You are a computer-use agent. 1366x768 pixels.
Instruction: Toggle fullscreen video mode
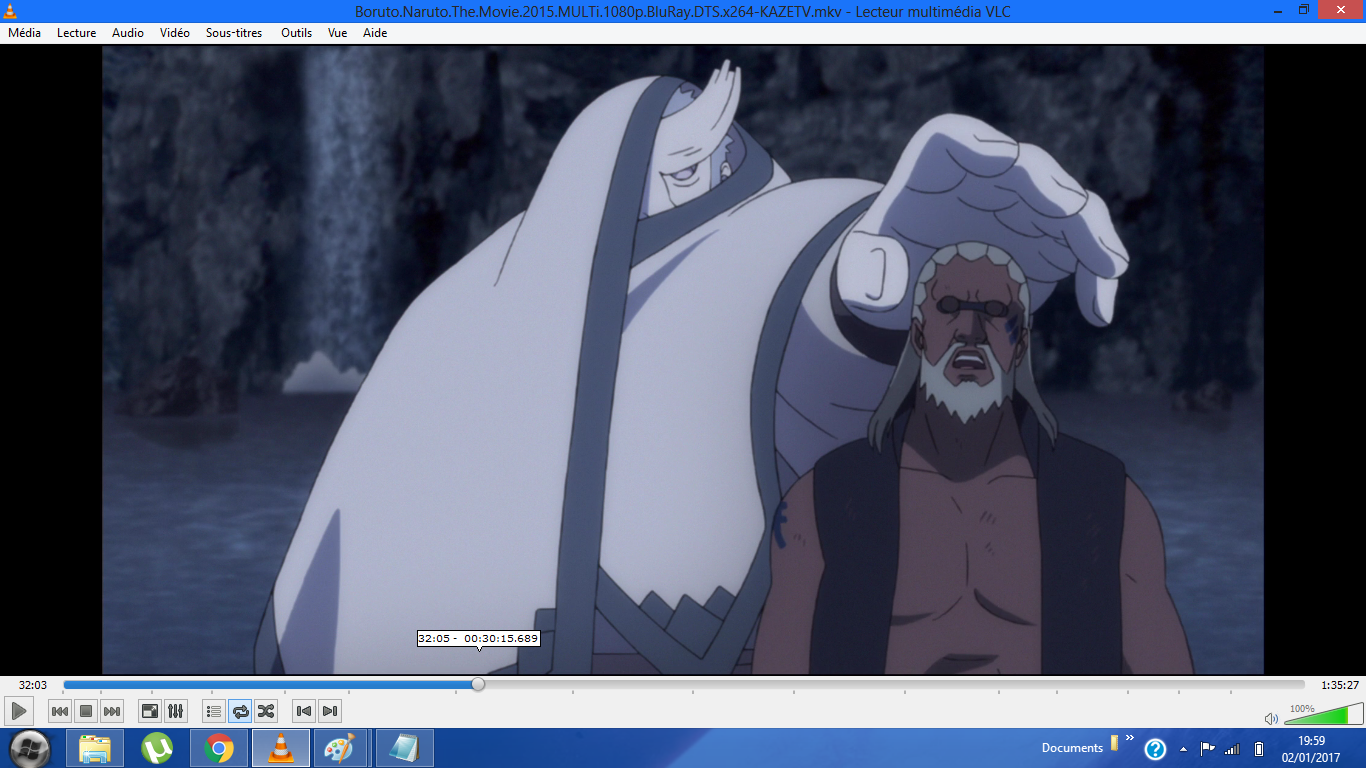[x=150, y=711]
